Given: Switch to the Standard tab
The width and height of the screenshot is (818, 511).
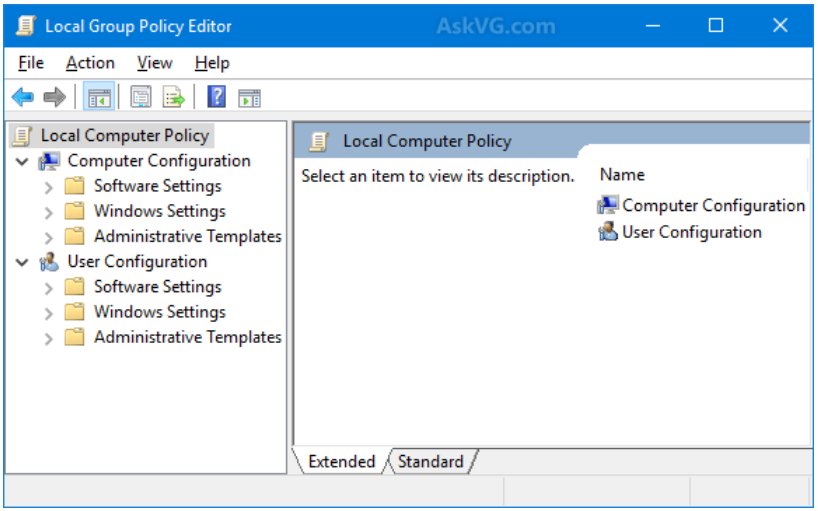Looking at the screenshot, I should [430, 462].
